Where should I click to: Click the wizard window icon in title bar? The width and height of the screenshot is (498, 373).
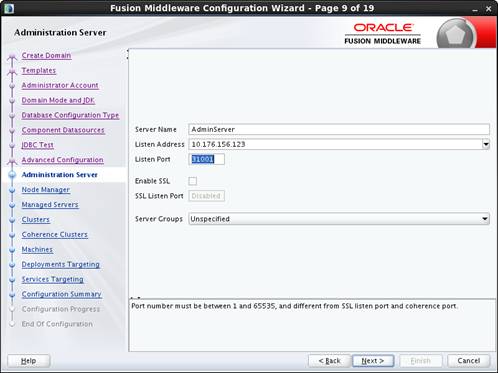(x=9, y=8)
